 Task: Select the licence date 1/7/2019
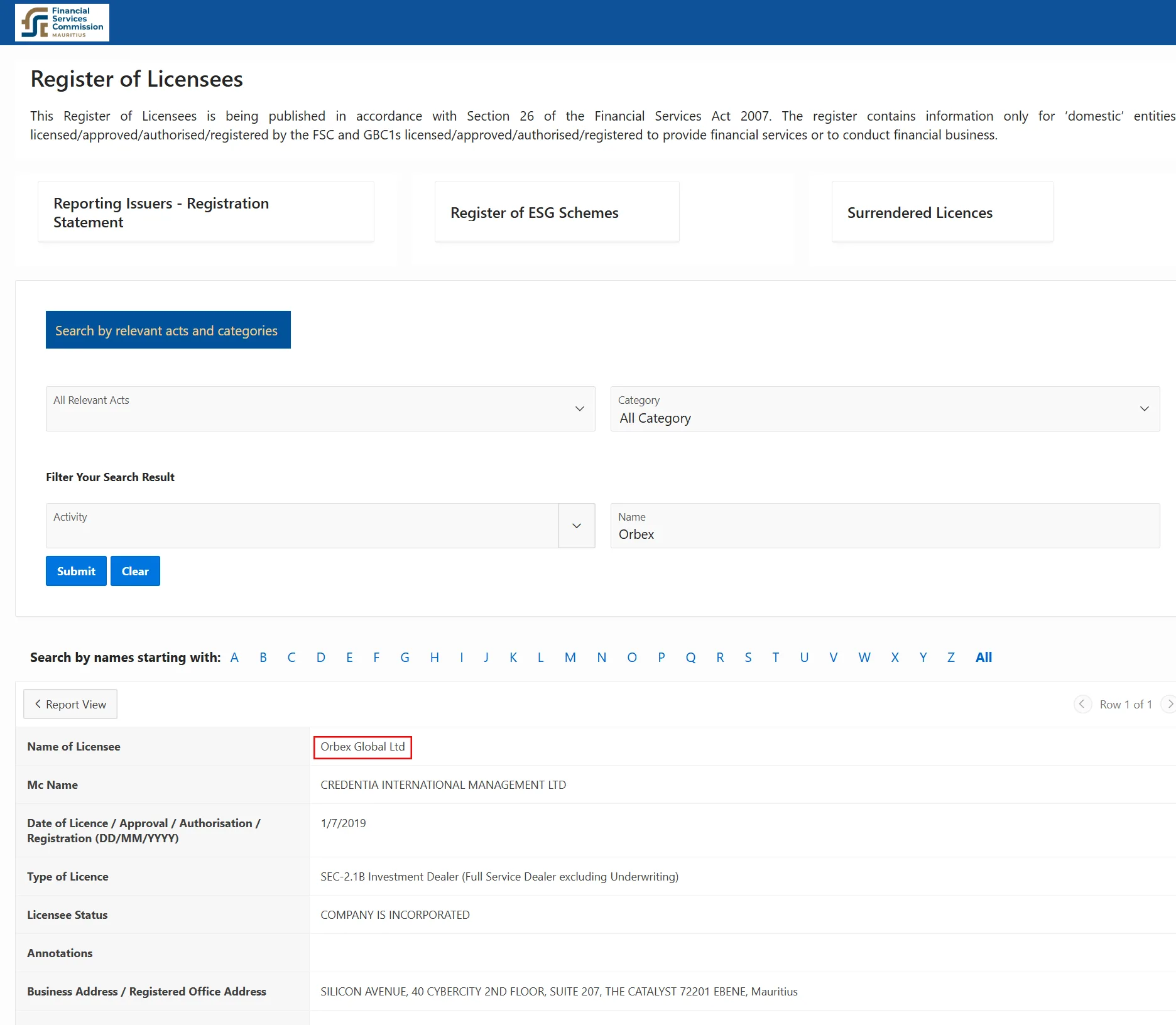pyautogui.click(x=343, y=823)
